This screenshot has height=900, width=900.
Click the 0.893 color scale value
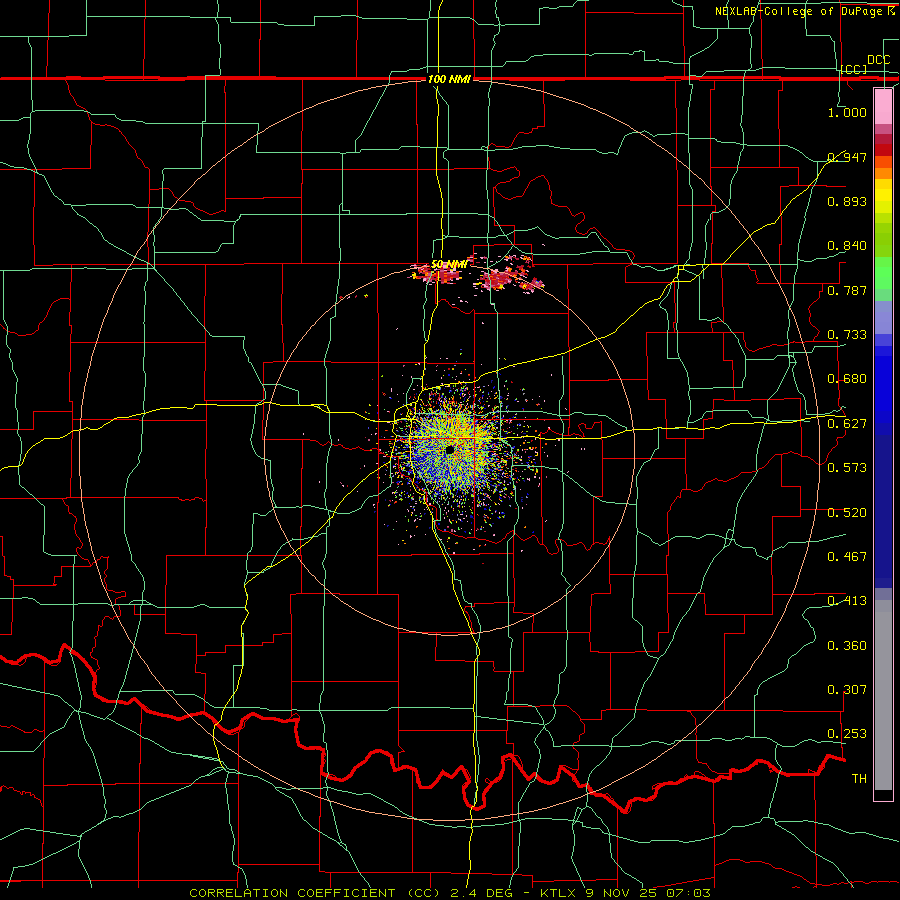pos(847,201)
